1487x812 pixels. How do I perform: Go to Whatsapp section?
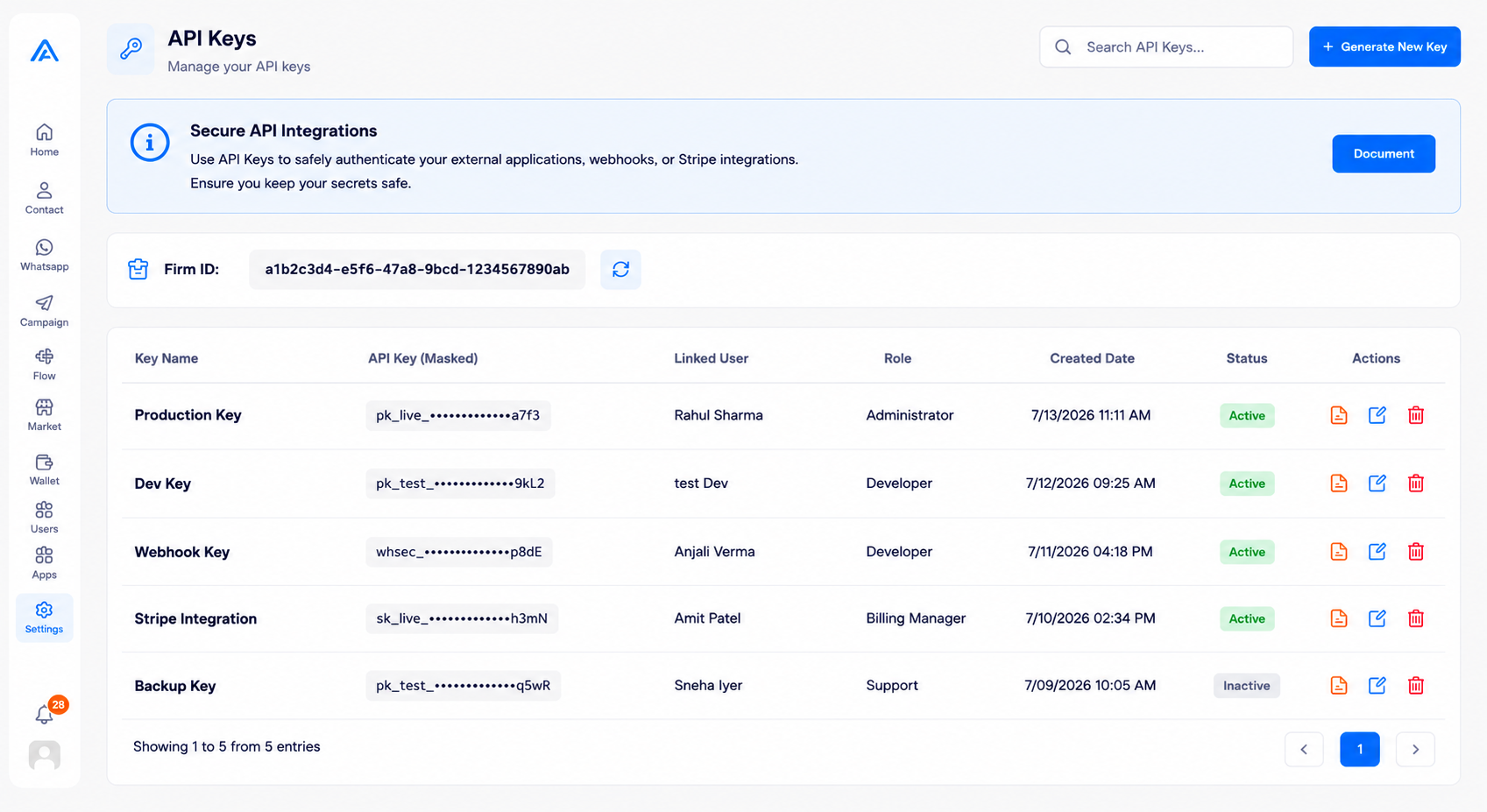(x=44, y=255)
